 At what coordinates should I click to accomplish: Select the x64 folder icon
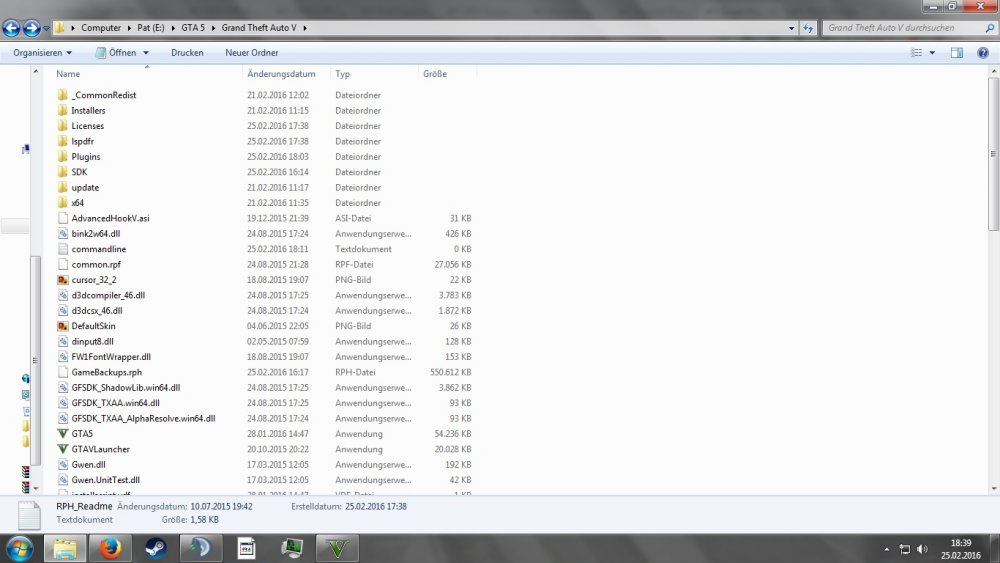[x=62, y=203]
